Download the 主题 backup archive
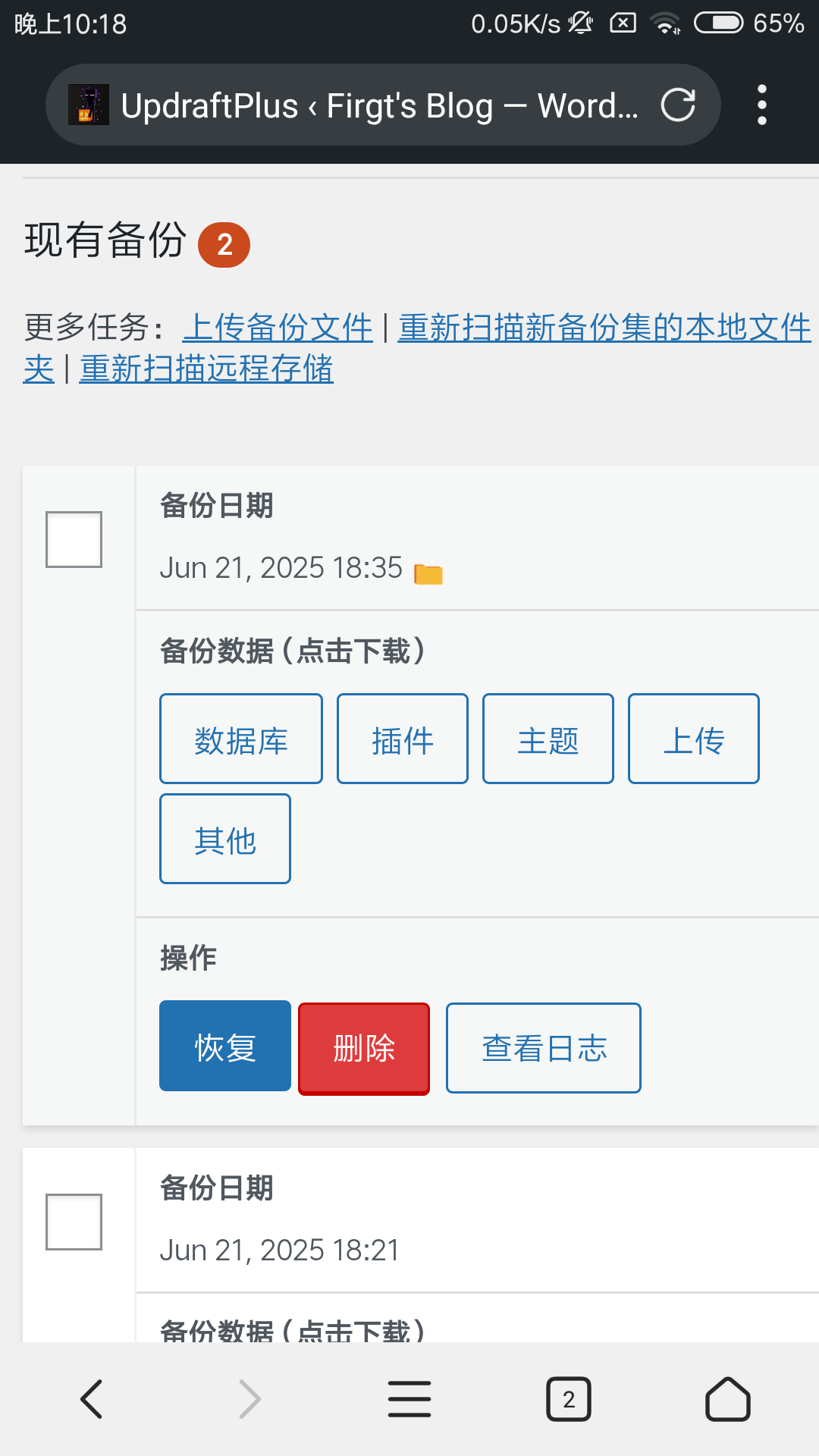 (548, 739)
